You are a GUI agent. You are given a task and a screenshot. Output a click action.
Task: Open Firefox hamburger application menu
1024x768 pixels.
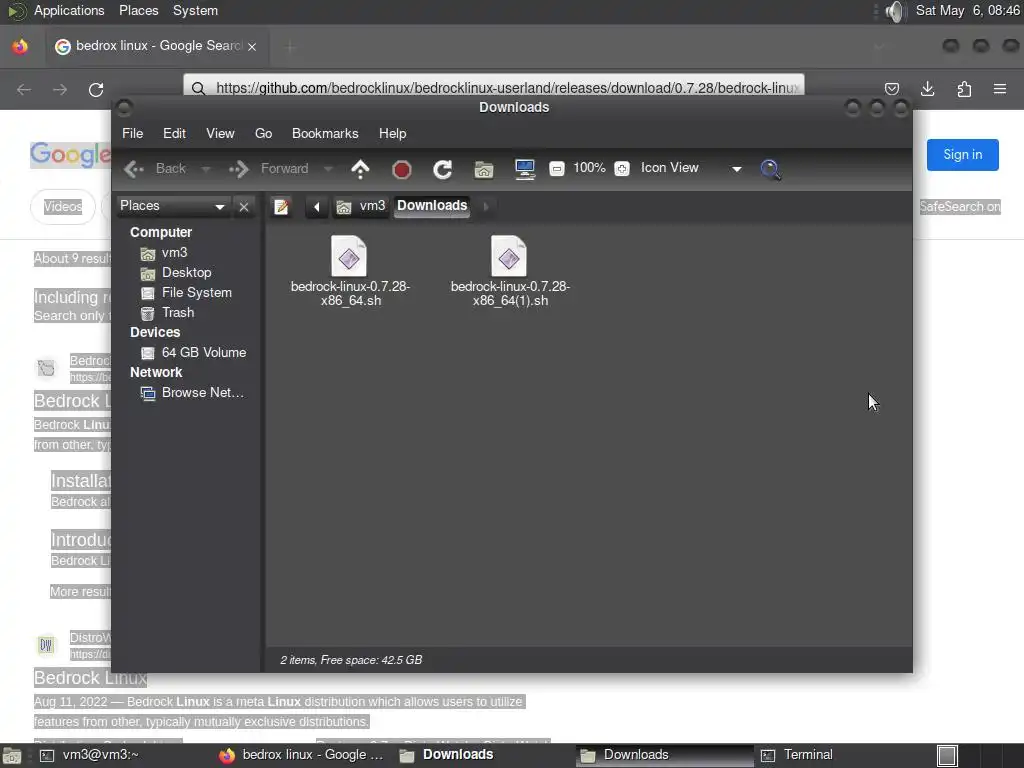[1000, 89]
